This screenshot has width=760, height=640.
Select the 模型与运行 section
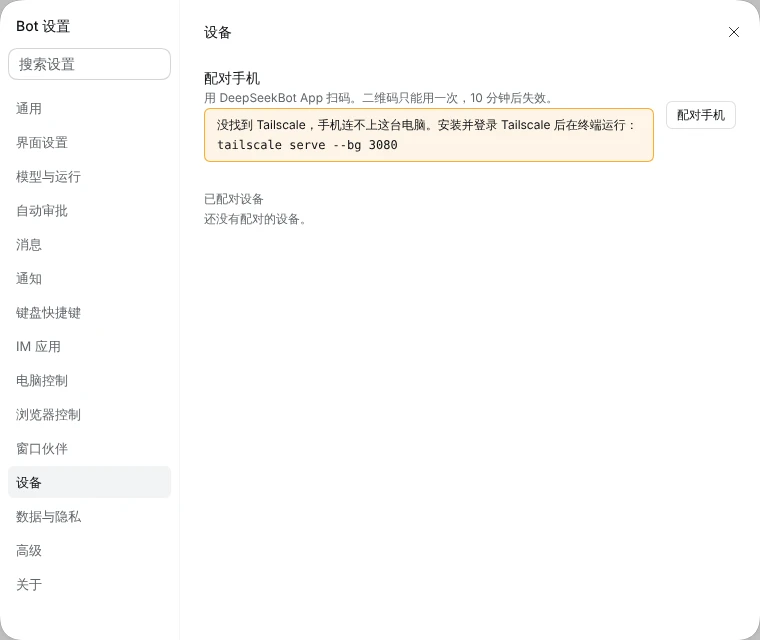pyautogui.click(x=89, y=176)
